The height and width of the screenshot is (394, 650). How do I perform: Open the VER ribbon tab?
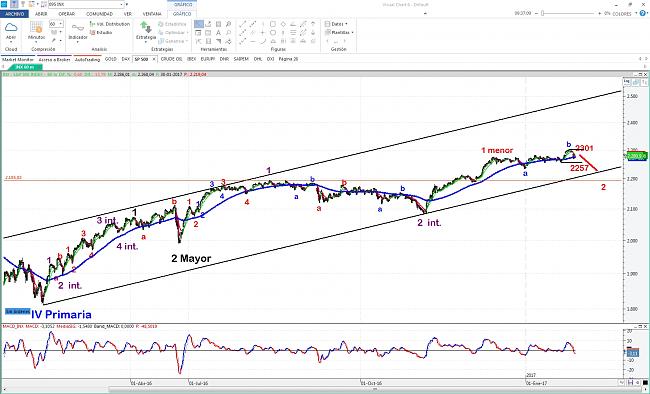point(128,14)
